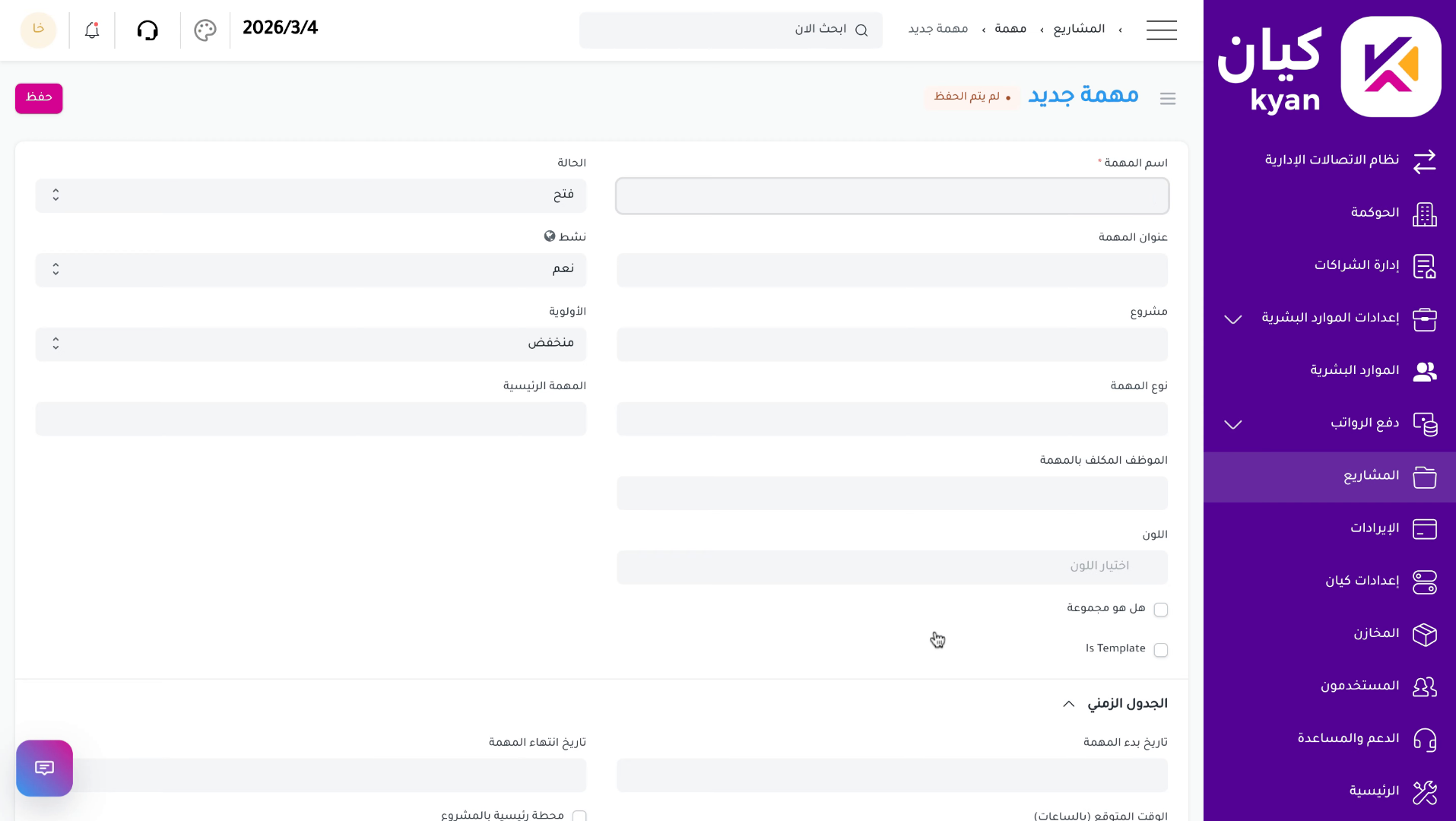This screenshot has width=1456, height=821.
Task: Open the pink chat bubble icon
Action: (x=44, y=768)
